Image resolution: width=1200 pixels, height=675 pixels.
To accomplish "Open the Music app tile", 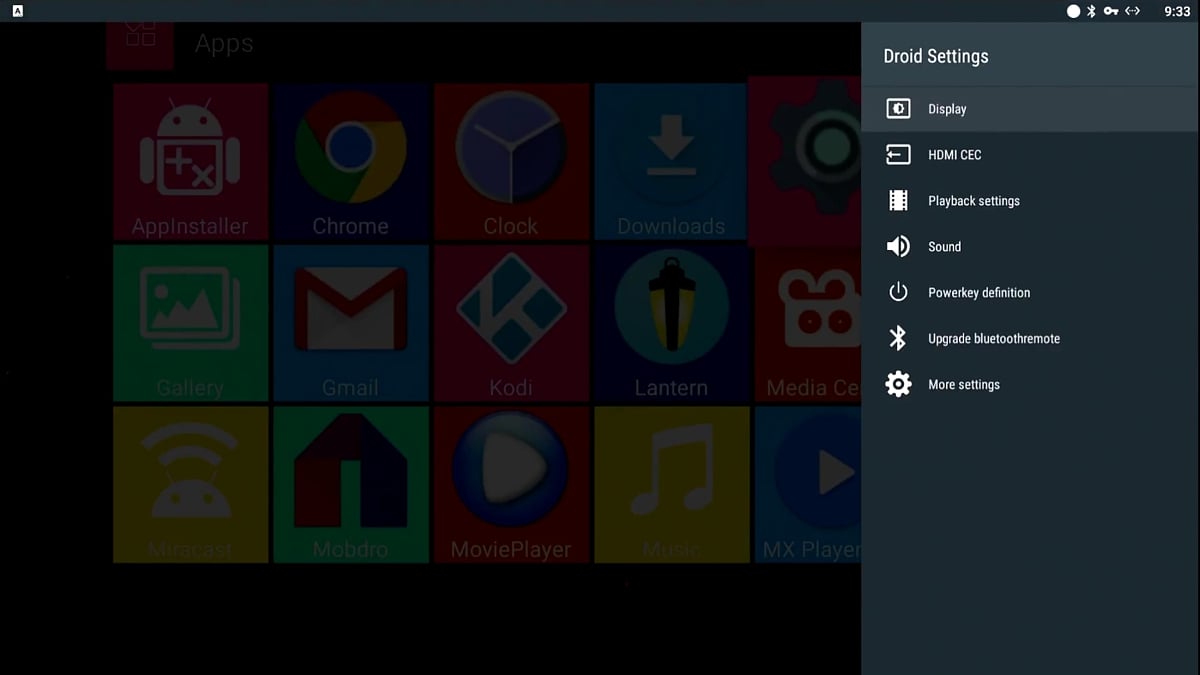I will (x=671, y=484).
